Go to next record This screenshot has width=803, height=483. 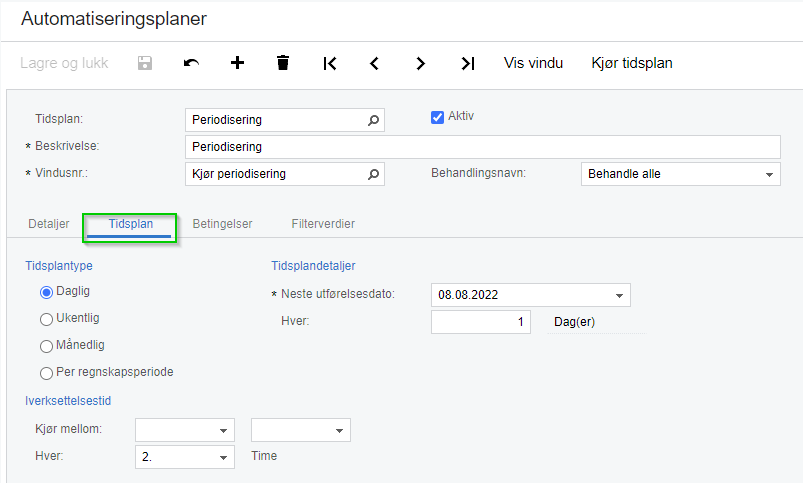tap(420, 64)
